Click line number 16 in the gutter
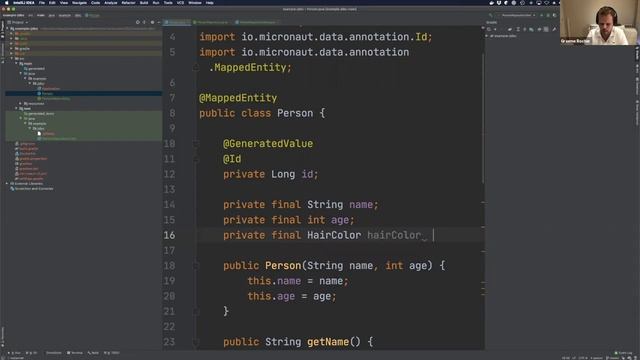Screen dimensions: 640x360 (169, 235)
